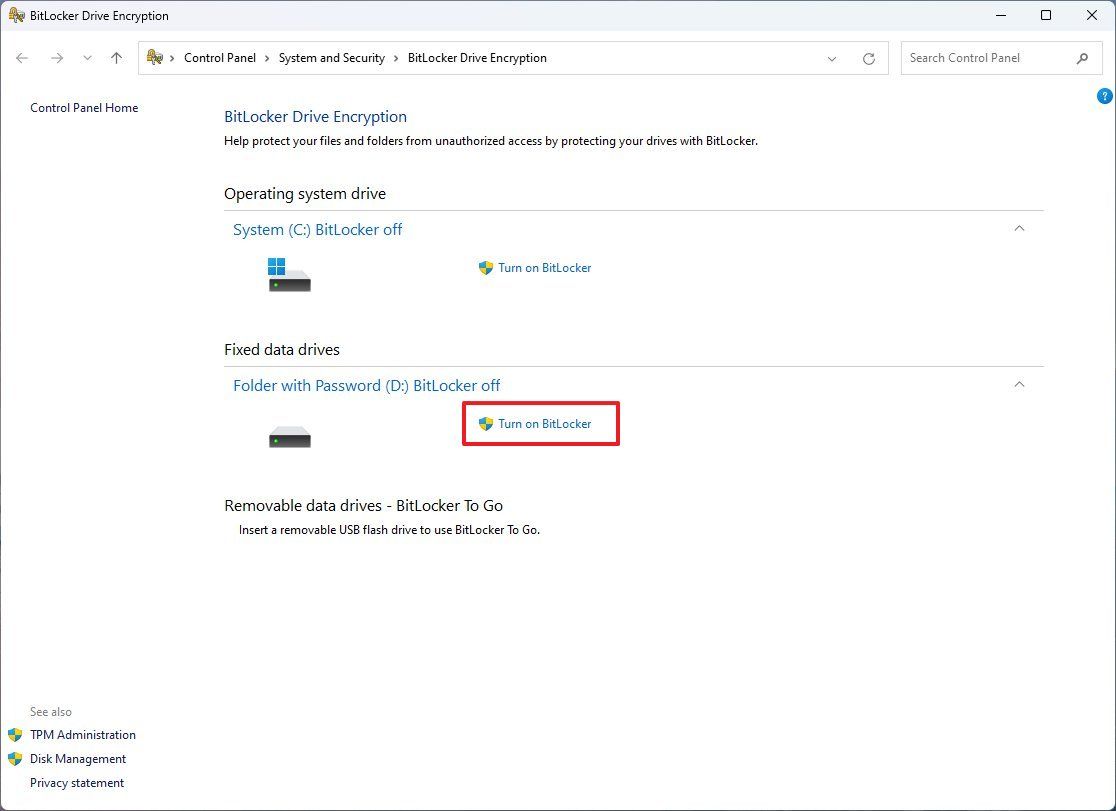1116x811 pixels.
Task: Collapse the Folder with Password (D:) section
Action: tap(1019, 384)
